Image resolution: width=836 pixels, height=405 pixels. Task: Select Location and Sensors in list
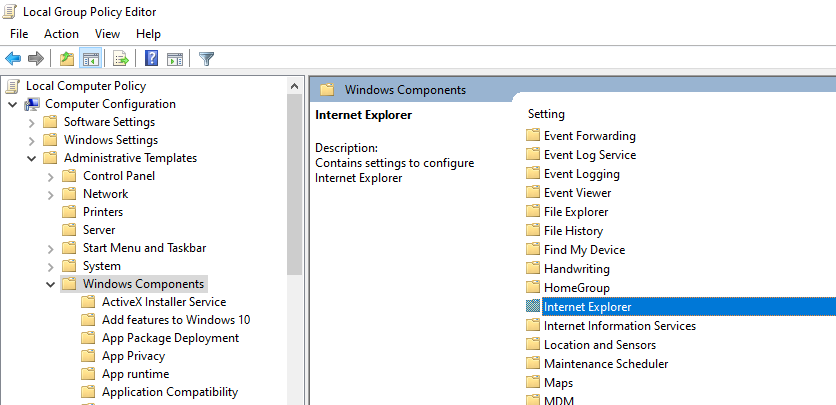point(600,345)
